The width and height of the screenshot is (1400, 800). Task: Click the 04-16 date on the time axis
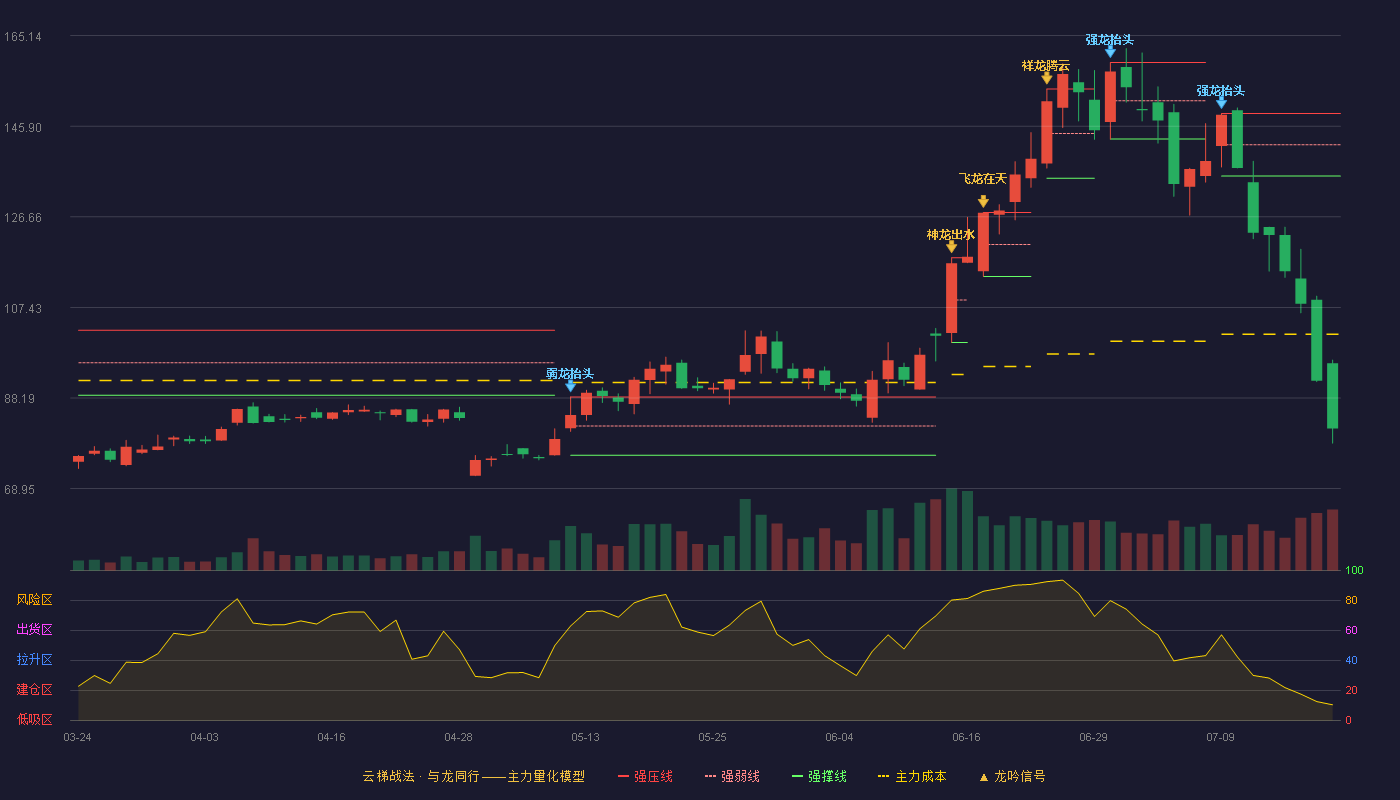coord(331,737)
